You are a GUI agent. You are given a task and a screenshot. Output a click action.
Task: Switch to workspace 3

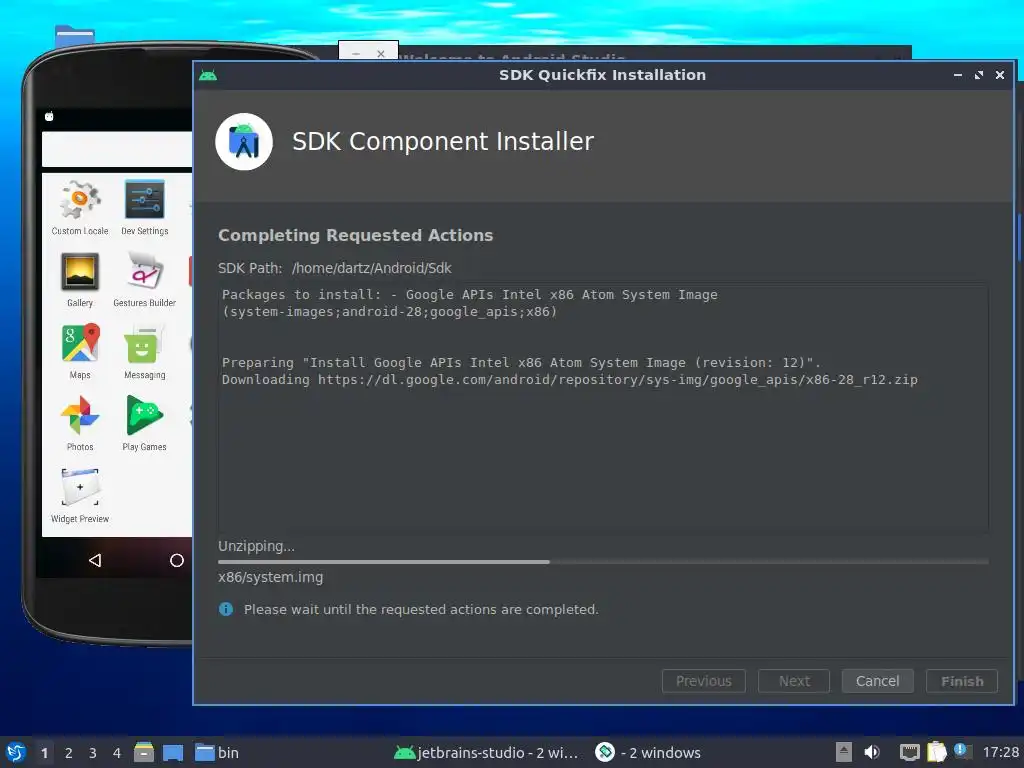click(93, 753)
